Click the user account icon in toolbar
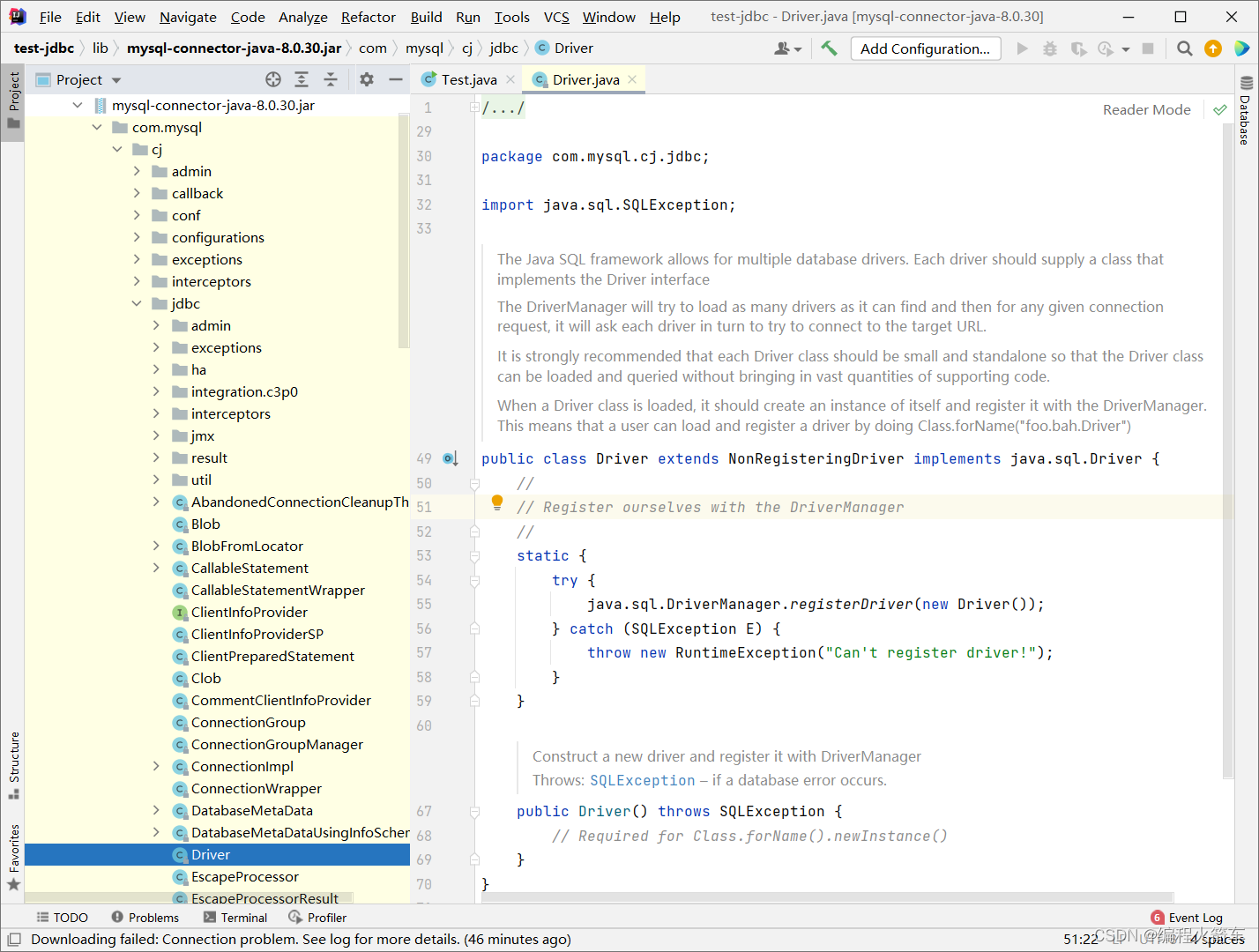The width and height of the screenshot is (1259, 952). pyautogui.click(x=787, y=48)
